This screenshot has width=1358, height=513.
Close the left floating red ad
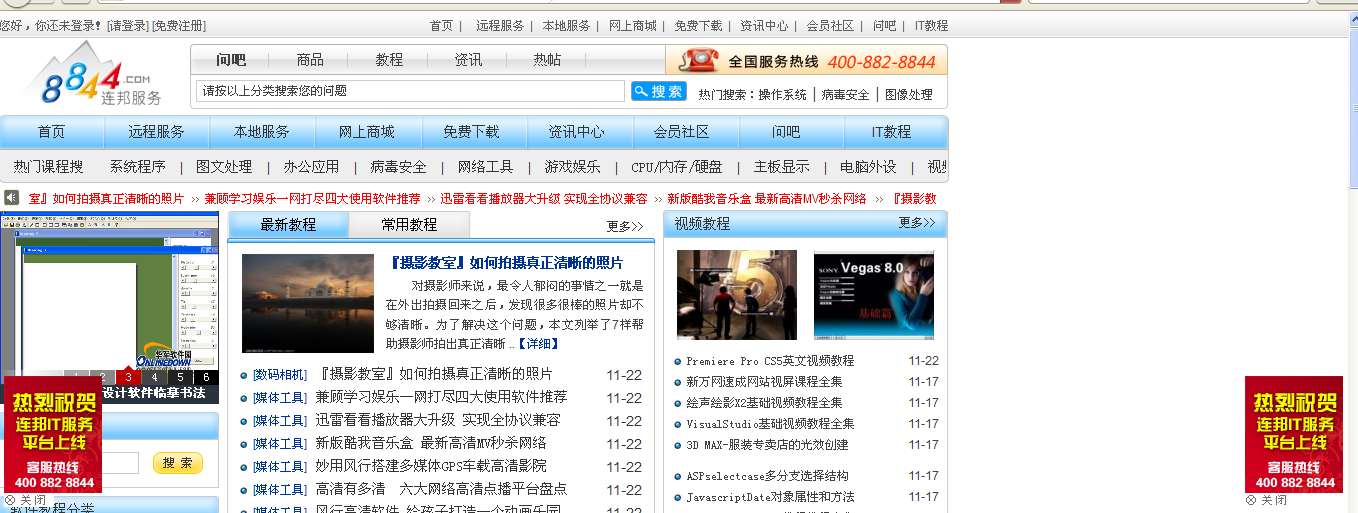point(25,500)
